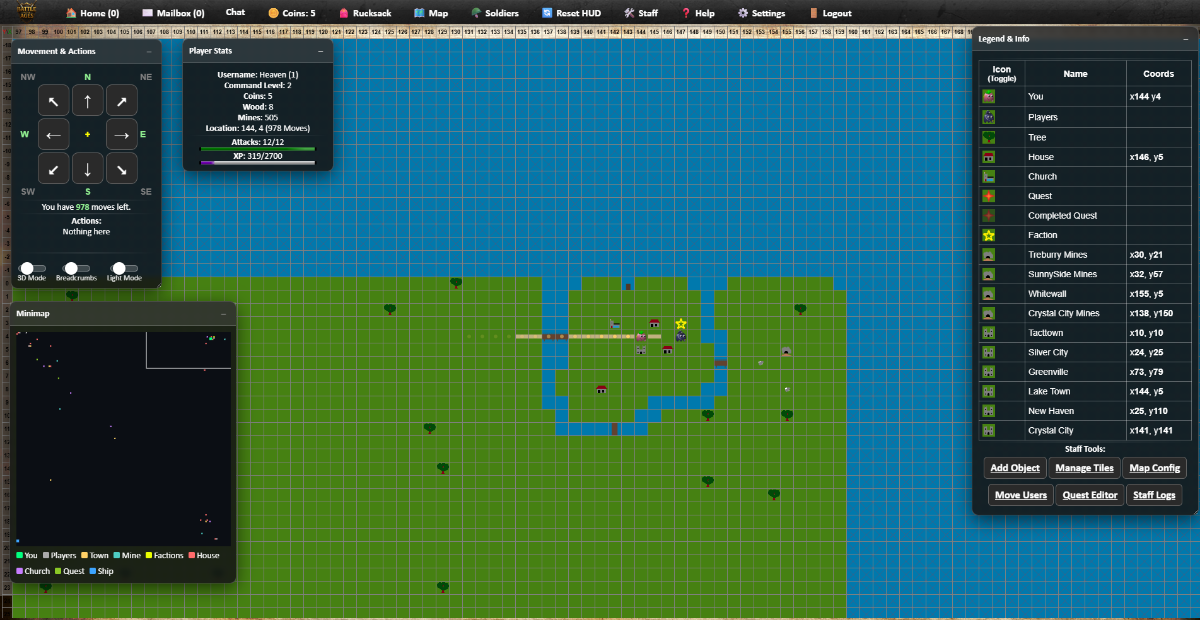Viewport: 1200px width, 620px height.
Task: Toggle the Tree icon in legend
Action: [x=988, y=137]
